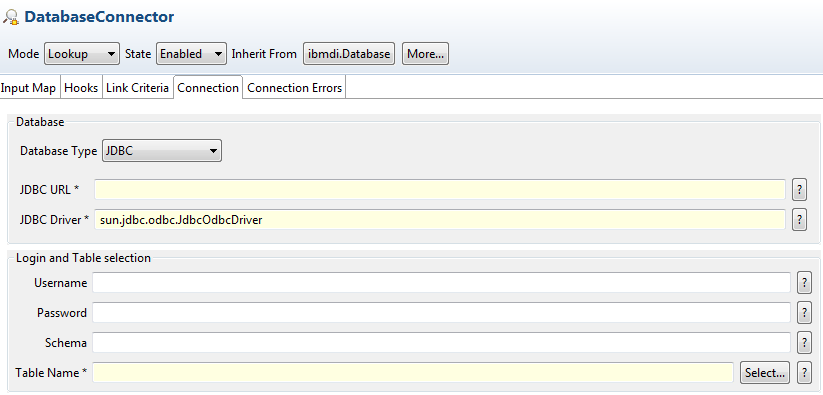Open help for Table Name field
The width and height of the screenshot is (823, 395).
[804, 373]
